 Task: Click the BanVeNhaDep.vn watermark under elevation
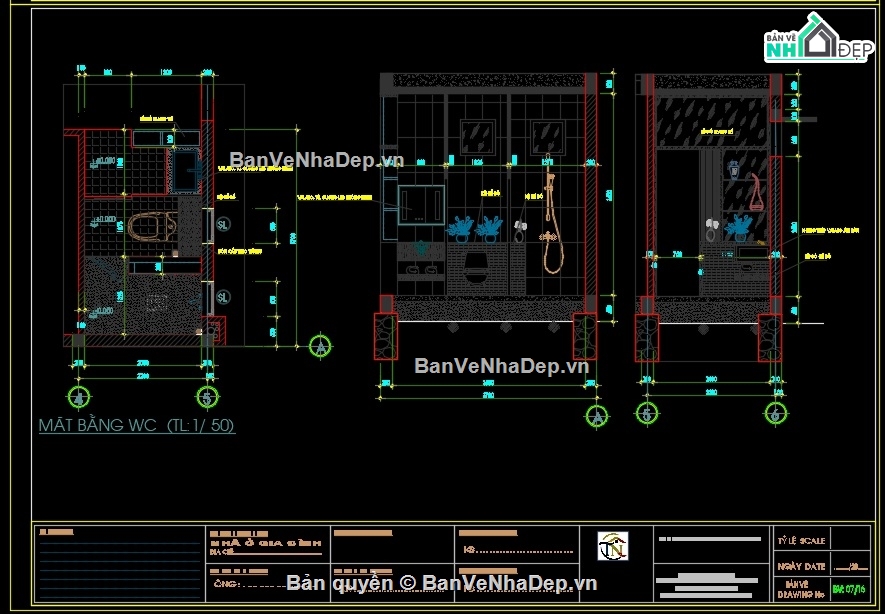pyautogui.click(x=502, y=366)
